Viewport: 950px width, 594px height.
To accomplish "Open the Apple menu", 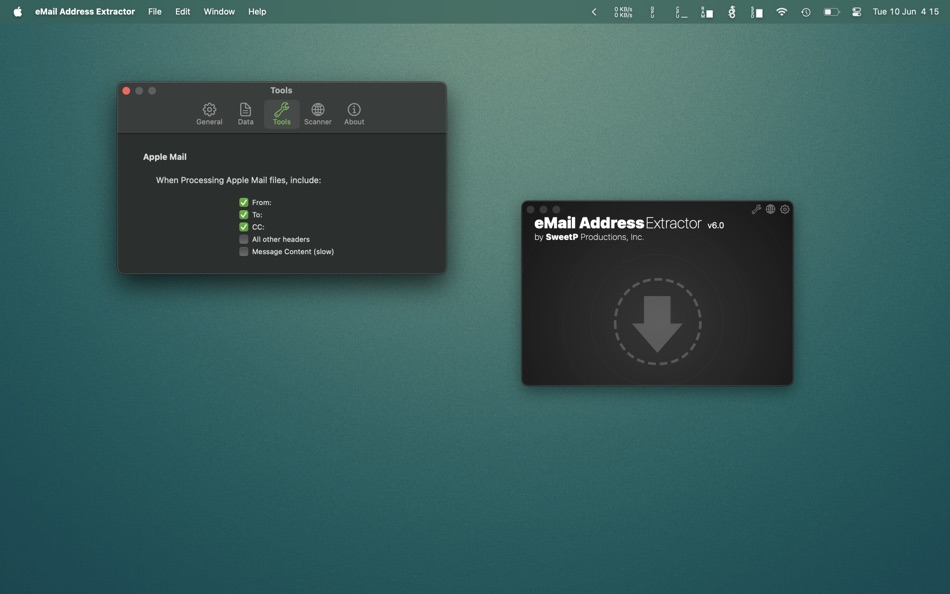I will 18,12.
